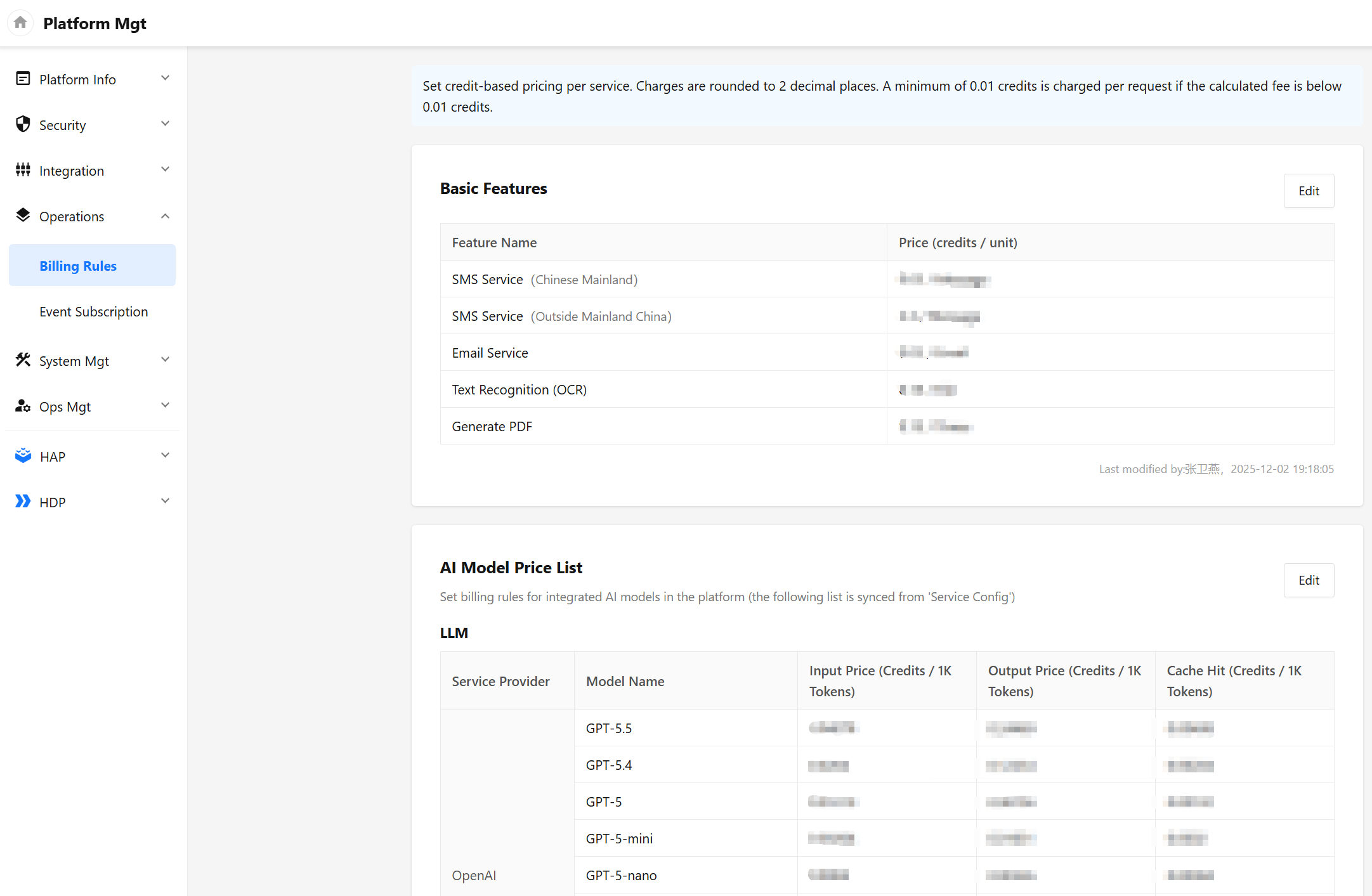Viewport: 1372px width, 896px height.
Task: Click the HDP double-arrow icon
Action: 23,502
